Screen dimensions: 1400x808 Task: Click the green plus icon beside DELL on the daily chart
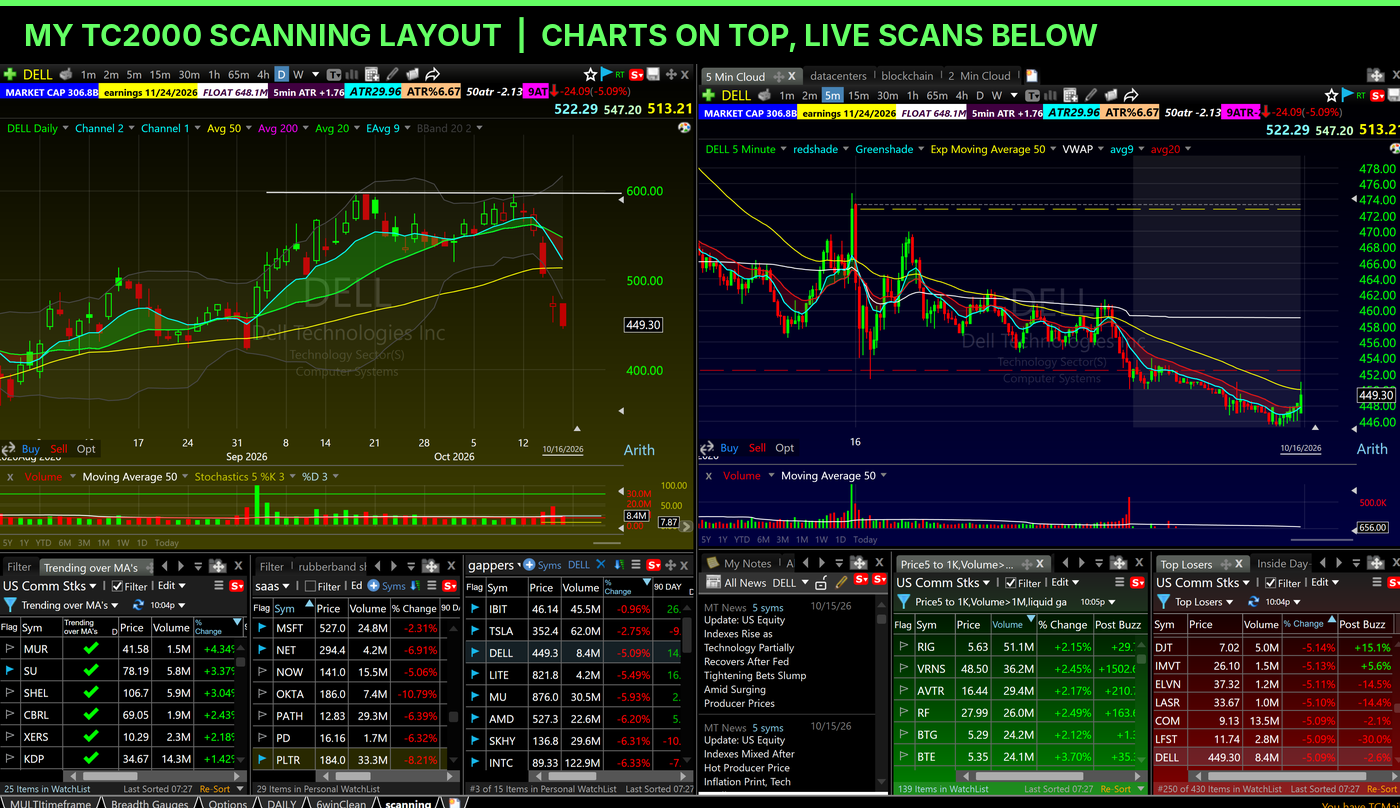[10, 74]
